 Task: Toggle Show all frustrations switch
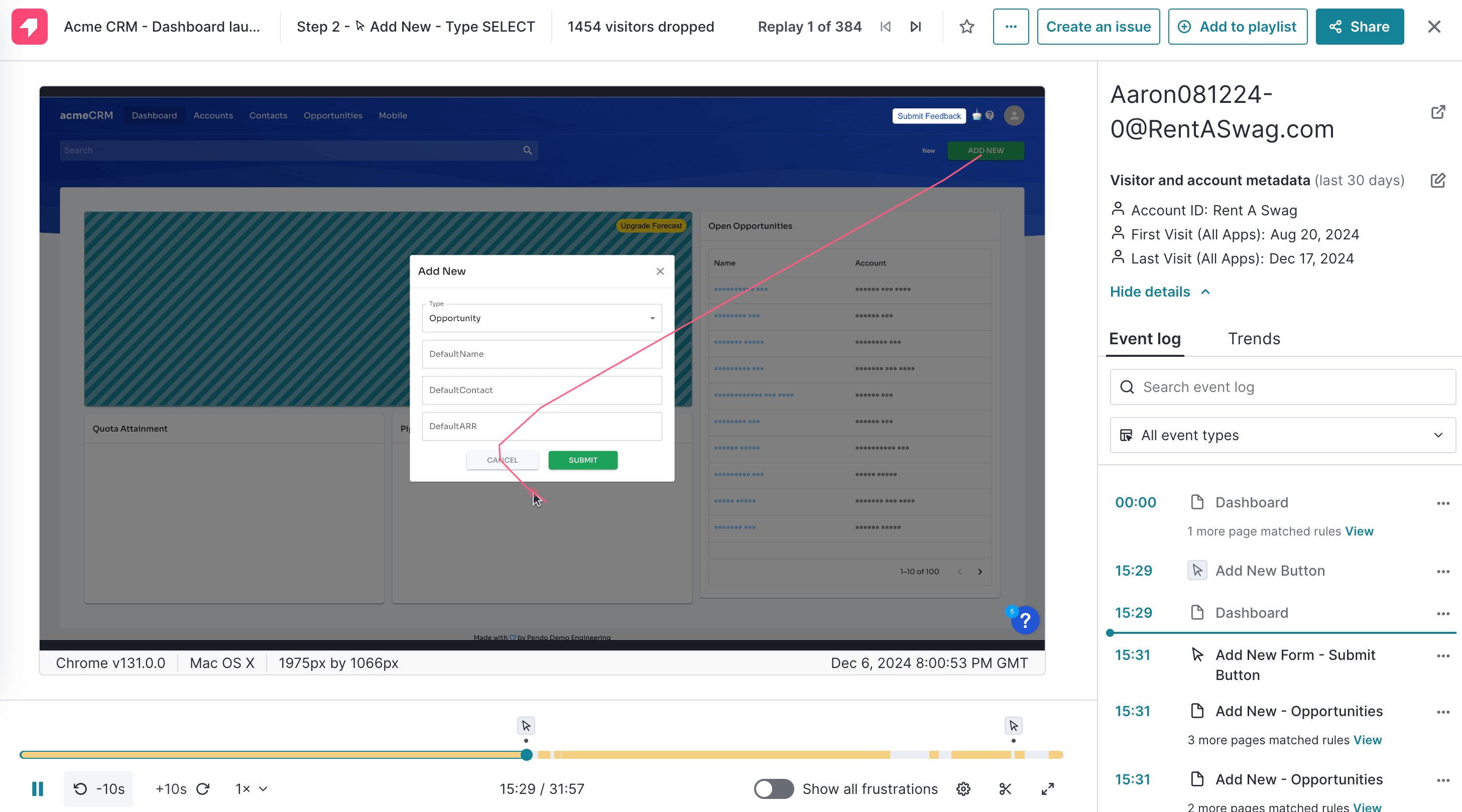tap(774, 789)
